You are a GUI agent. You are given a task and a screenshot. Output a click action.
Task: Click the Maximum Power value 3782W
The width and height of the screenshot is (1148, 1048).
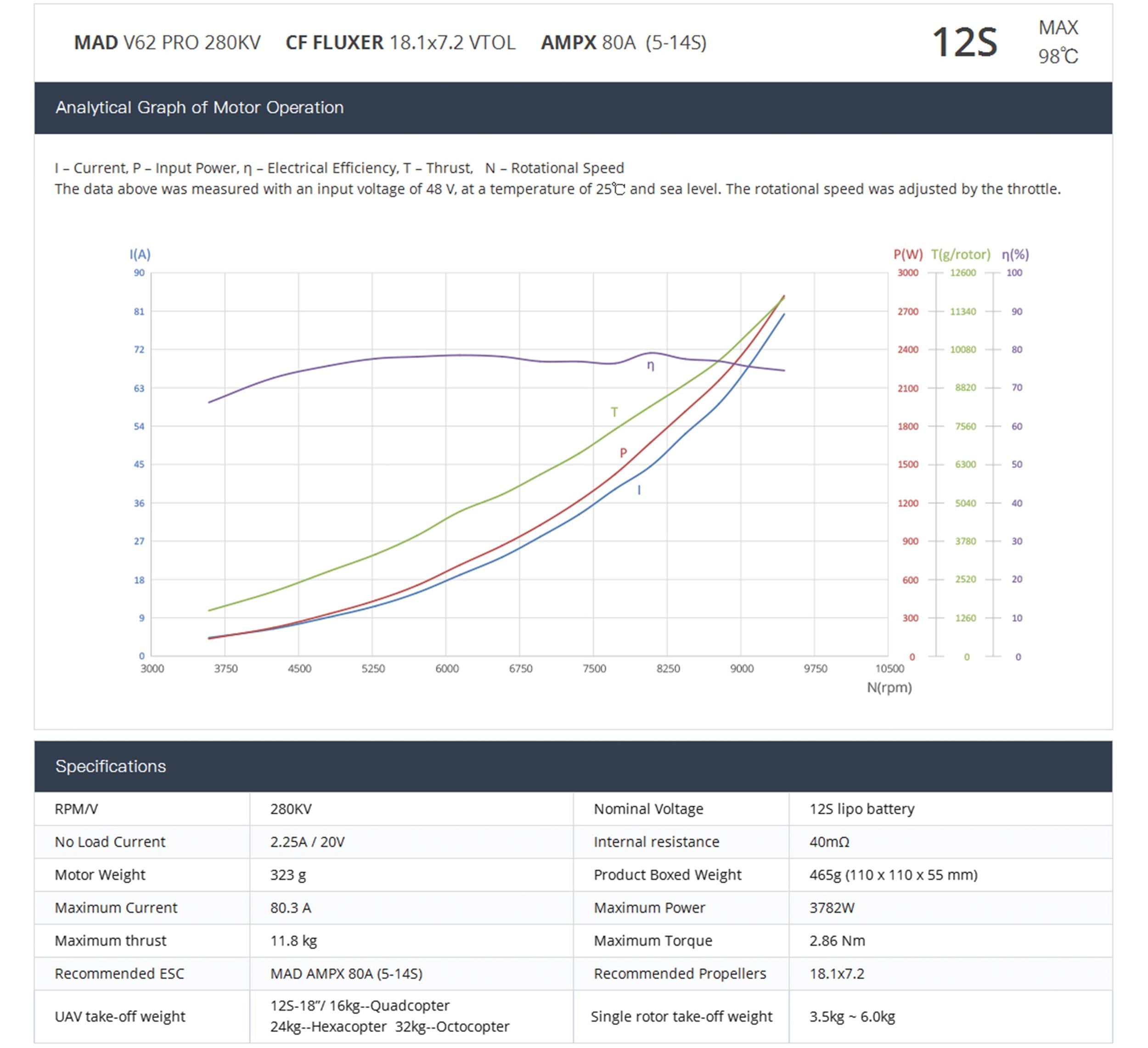point(832,908)
